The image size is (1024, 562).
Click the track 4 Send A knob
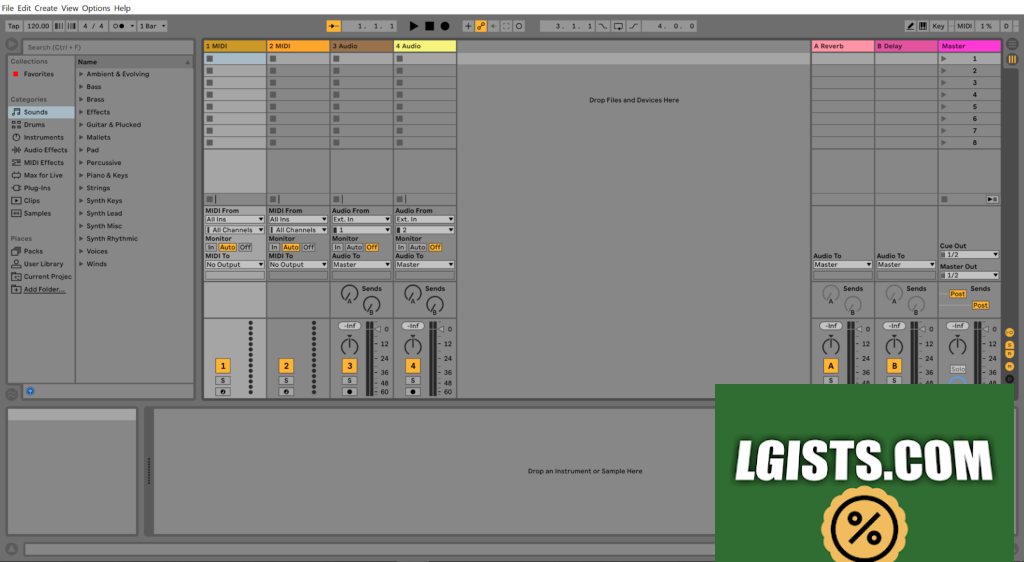coord(413,294)
